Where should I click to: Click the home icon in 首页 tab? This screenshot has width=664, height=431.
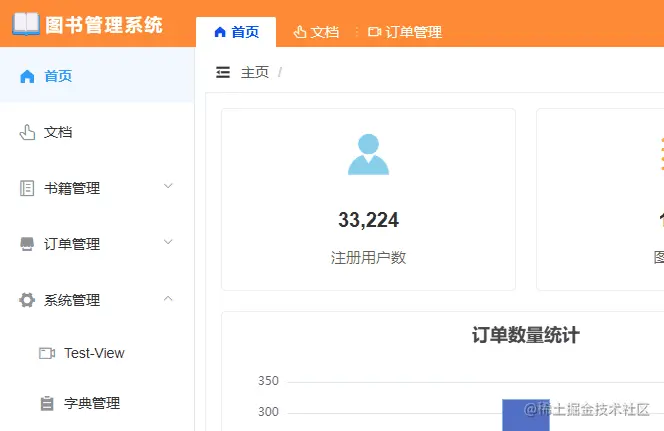pos(220,32)
